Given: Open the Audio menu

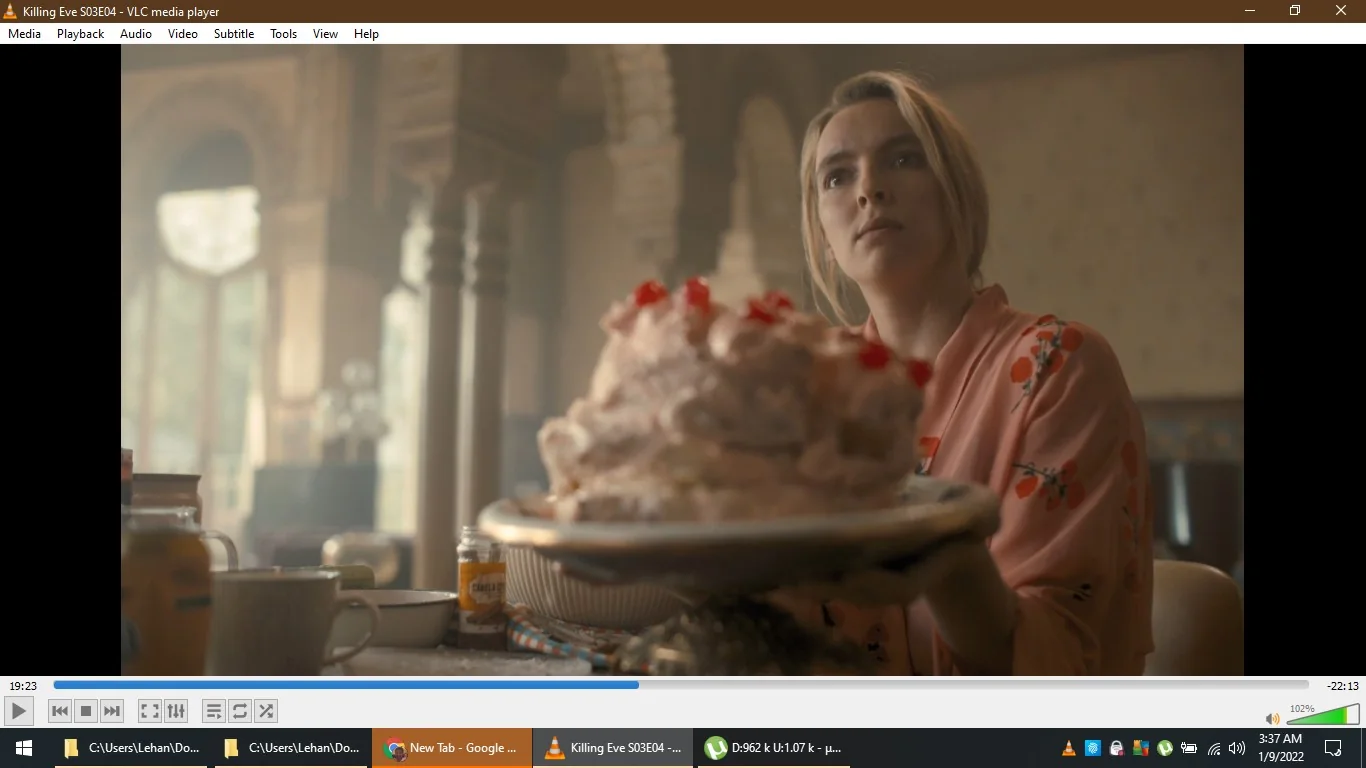Looking at the screenshot, I should click(136, 33).
